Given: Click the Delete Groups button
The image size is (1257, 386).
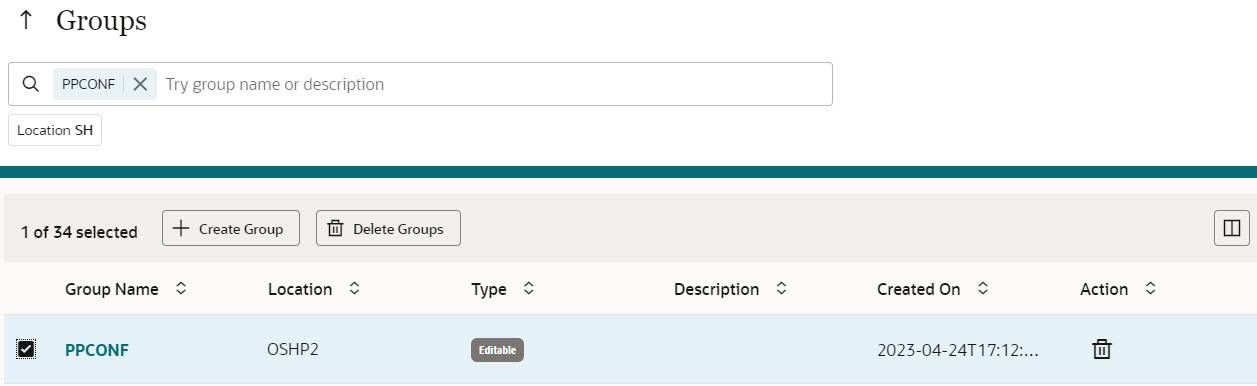Looking at the screenshot, I should point(388,229).
